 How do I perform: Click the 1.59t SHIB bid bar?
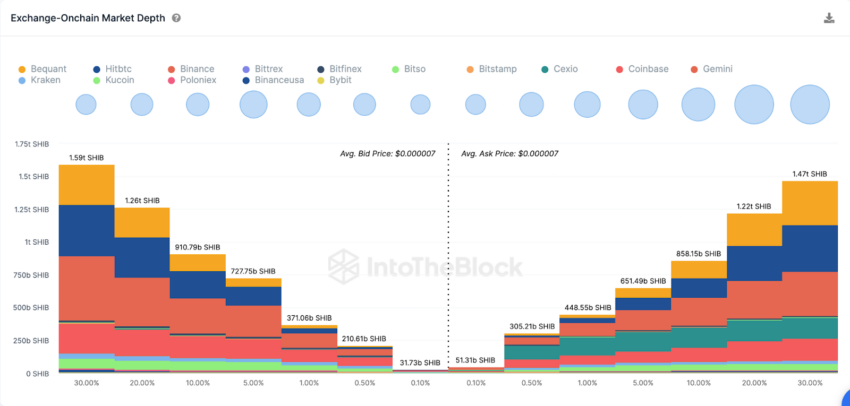click(x=86, y=268)
